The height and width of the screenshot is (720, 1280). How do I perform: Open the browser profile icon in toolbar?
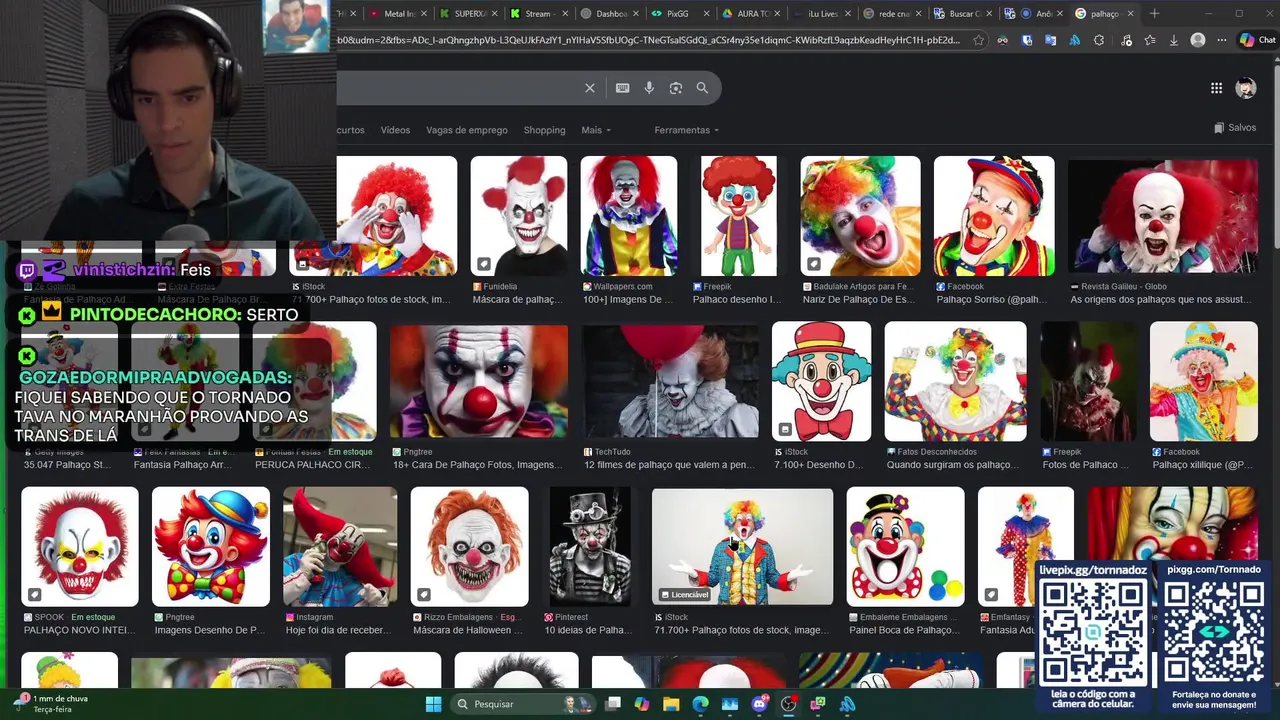1198,40
